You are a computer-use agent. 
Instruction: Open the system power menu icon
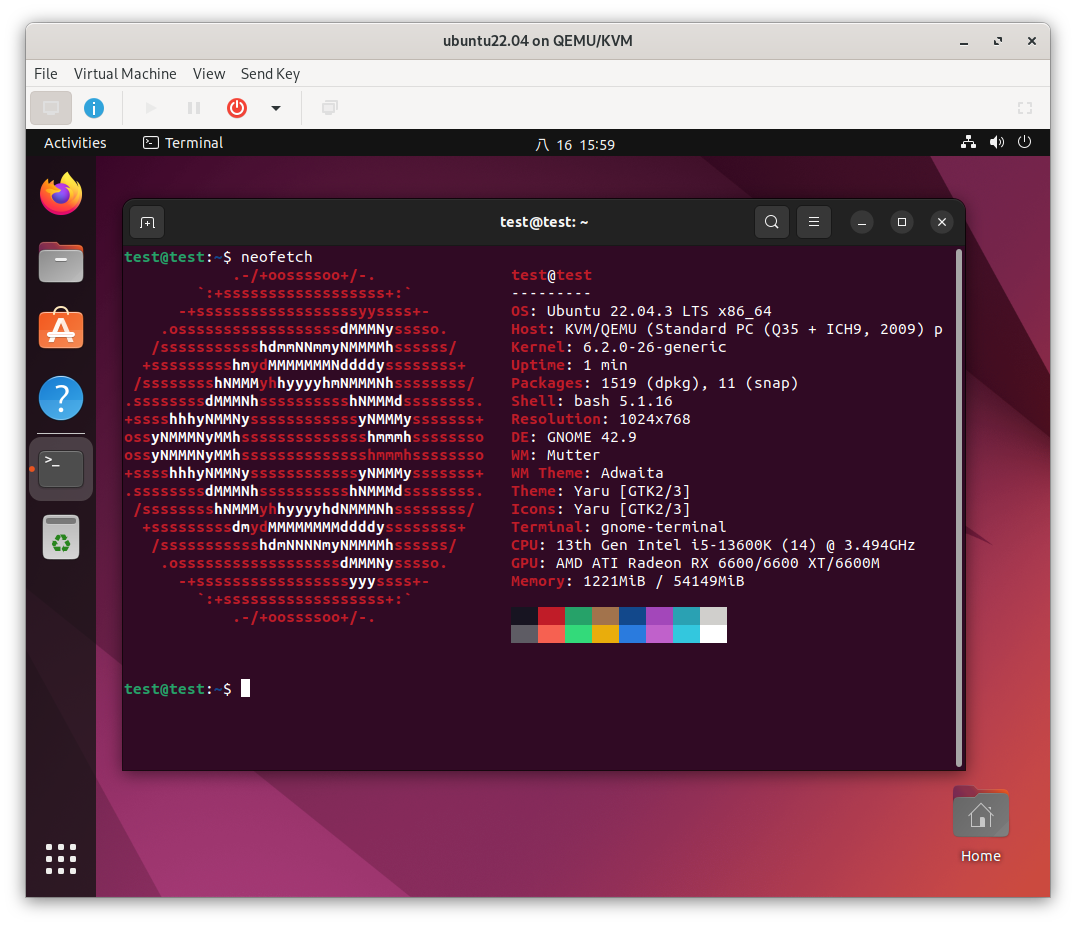pyautogui.click(x=1024, y=142)
